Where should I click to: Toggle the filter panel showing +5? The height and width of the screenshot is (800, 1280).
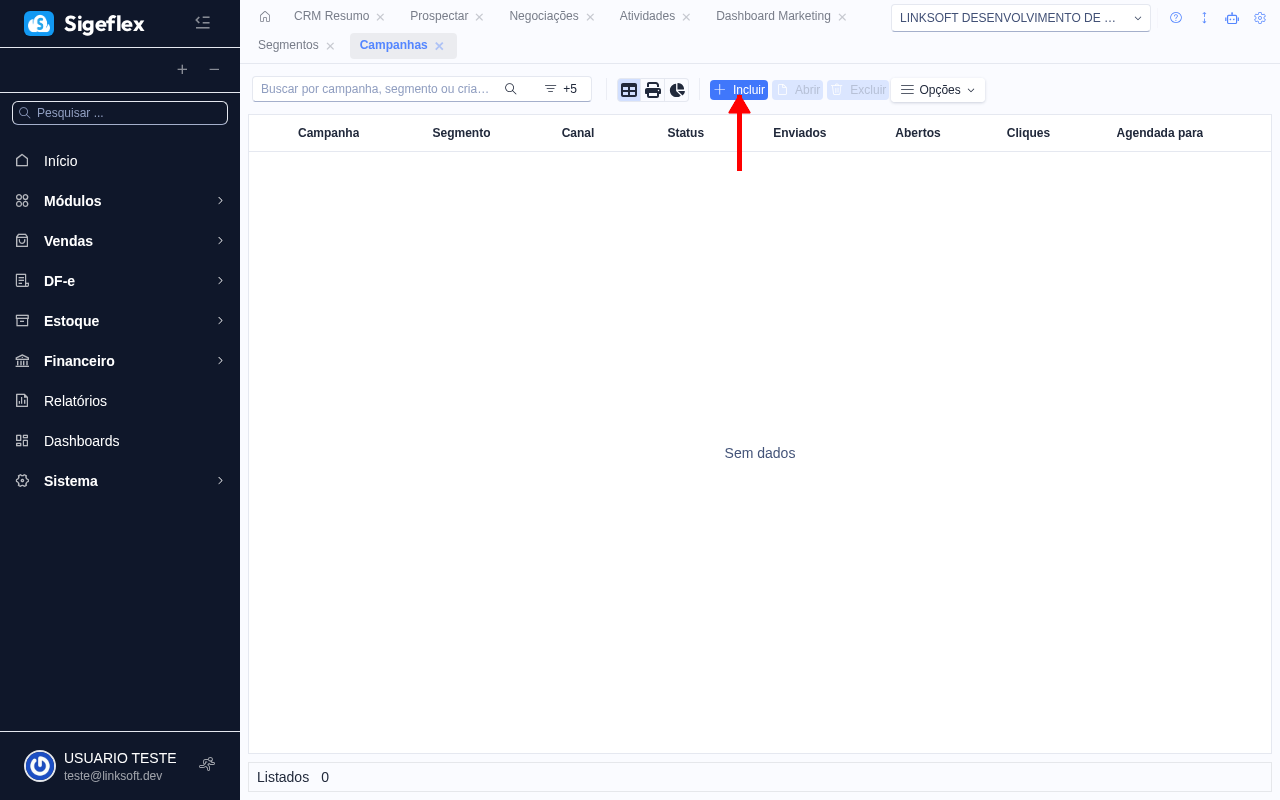coord(561,88)
